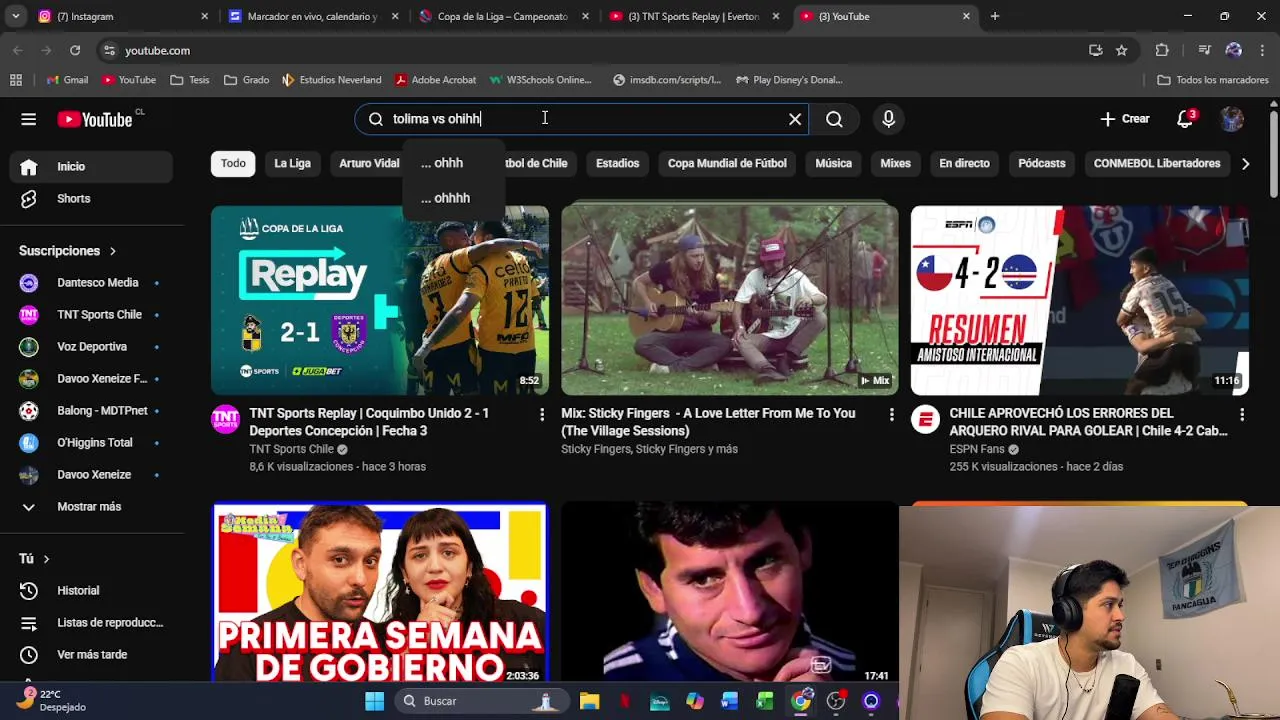Open File Explorer from taskbar

589,701
